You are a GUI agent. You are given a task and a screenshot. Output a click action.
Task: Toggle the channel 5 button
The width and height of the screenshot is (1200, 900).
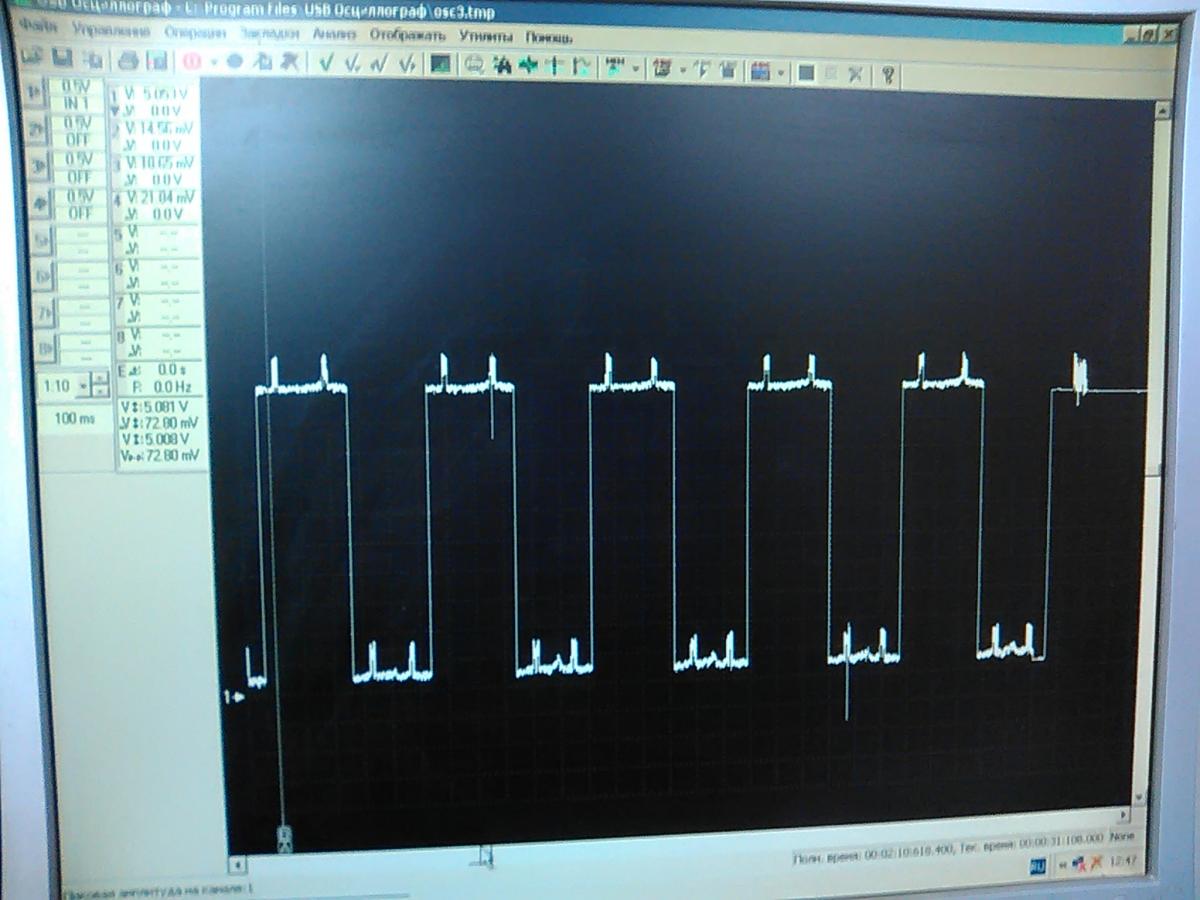tap(42, 240)
